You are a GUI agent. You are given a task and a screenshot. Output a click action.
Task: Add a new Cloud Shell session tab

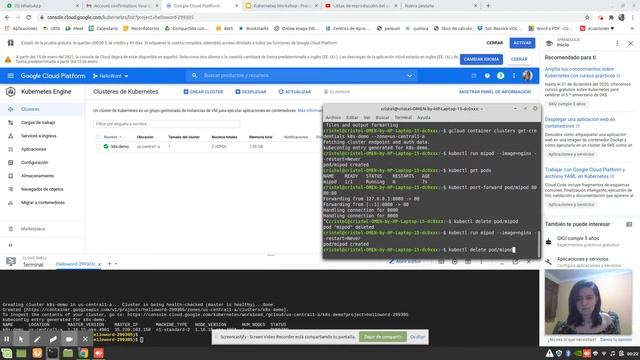[109, 264]
